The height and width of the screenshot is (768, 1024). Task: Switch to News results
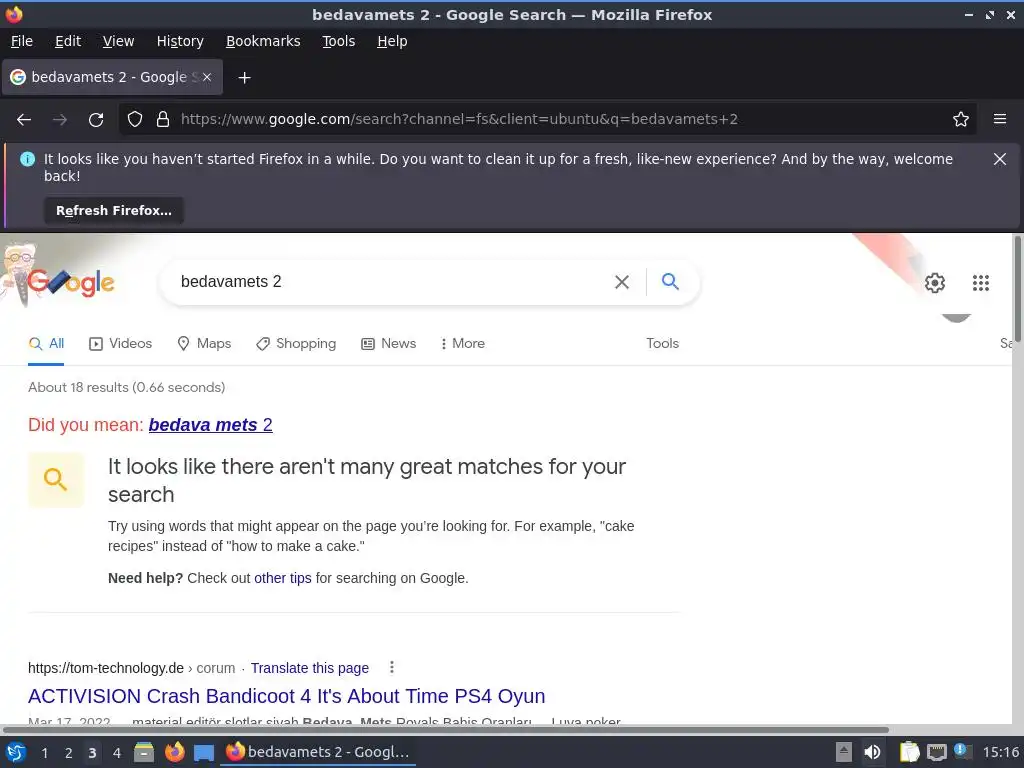click(x=389, y=344)
